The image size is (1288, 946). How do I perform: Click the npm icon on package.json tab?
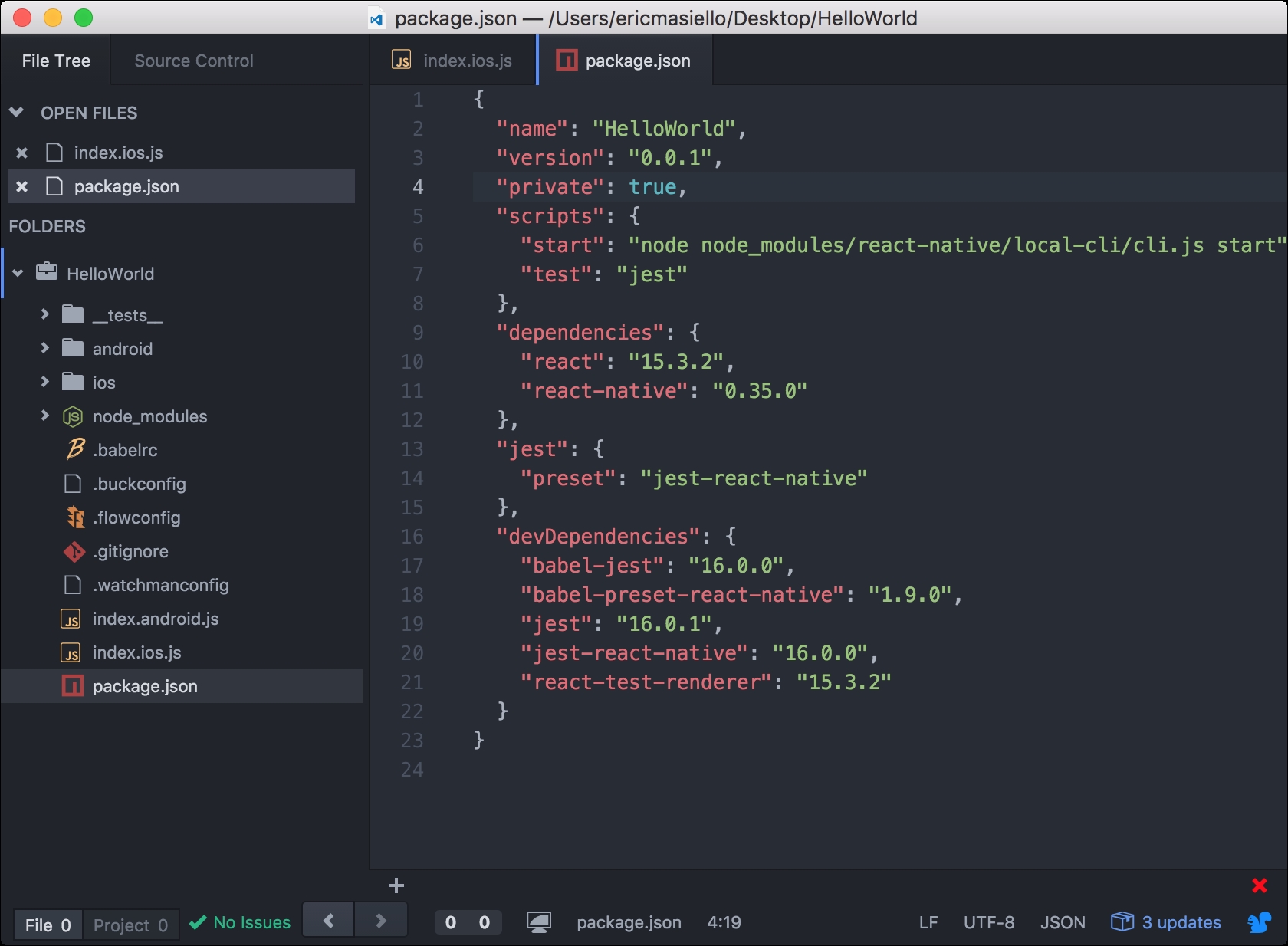(x=567, y=60)
